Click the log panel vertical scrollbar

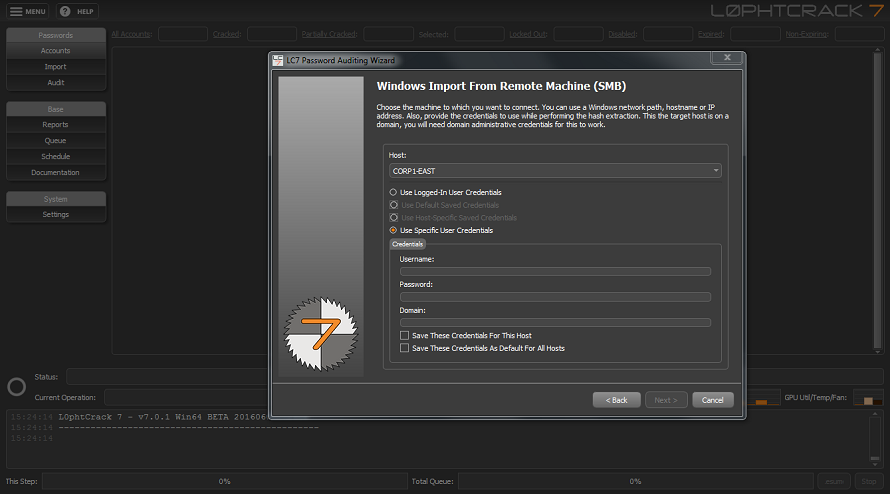pos(875,437)
